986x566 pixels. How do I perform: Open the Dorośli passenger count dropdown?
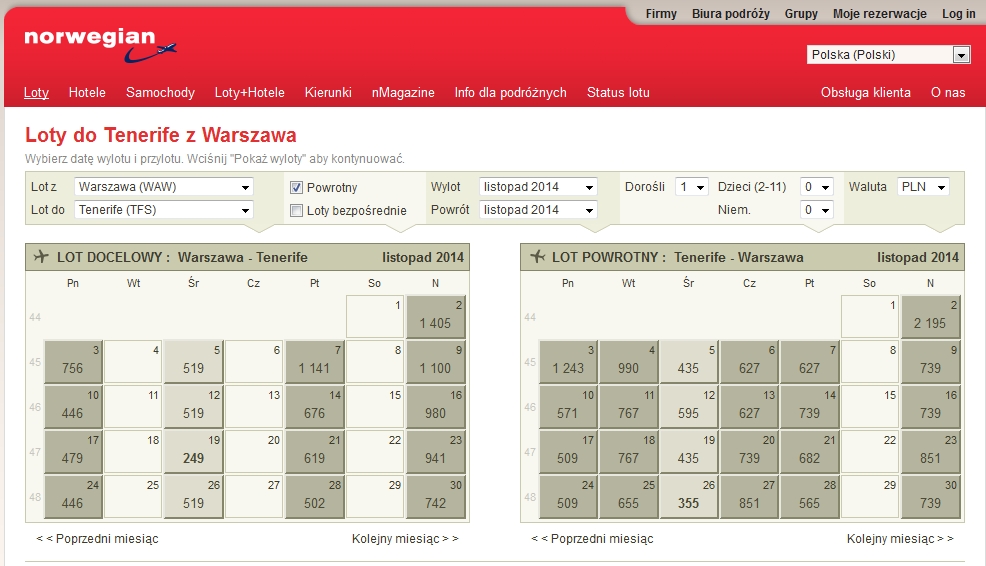(x=692, y=187)
